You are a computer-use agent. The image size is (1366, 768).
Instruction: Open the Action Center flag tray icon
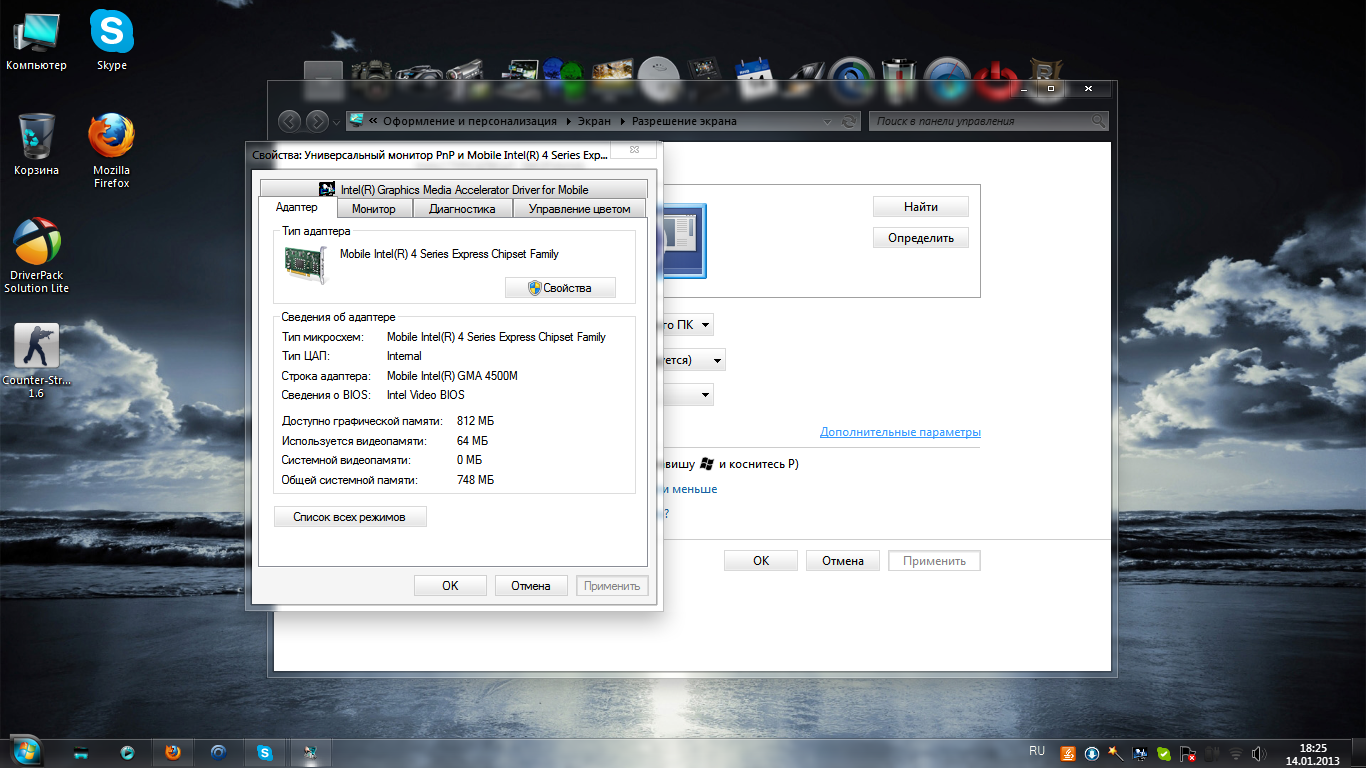coord(1187,753)
